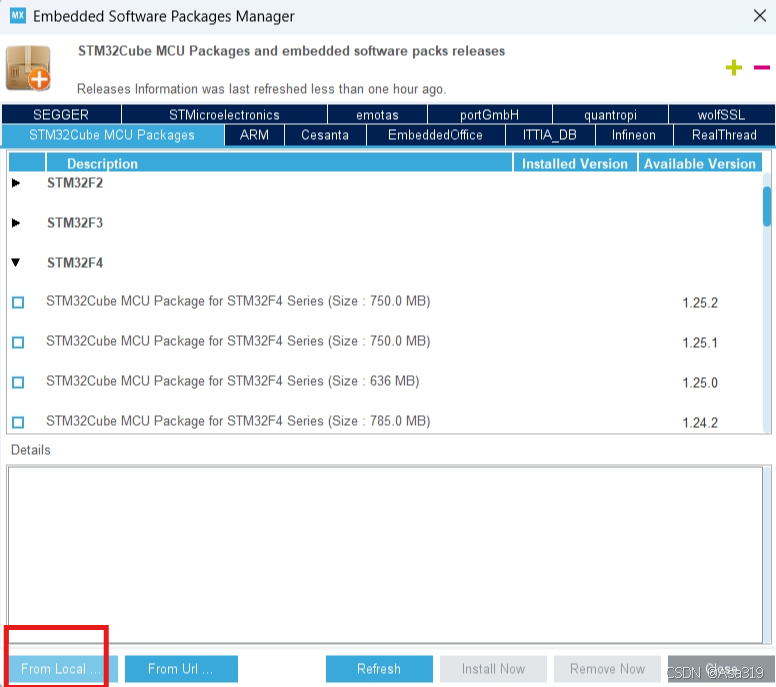
Task: Select the STM32F3 tree label
Action: click(x=75, y=223)
